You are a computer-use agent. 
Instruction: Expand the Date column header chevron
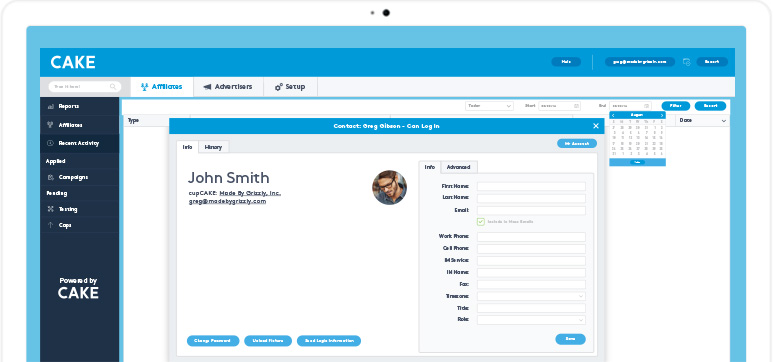[724, 121]
